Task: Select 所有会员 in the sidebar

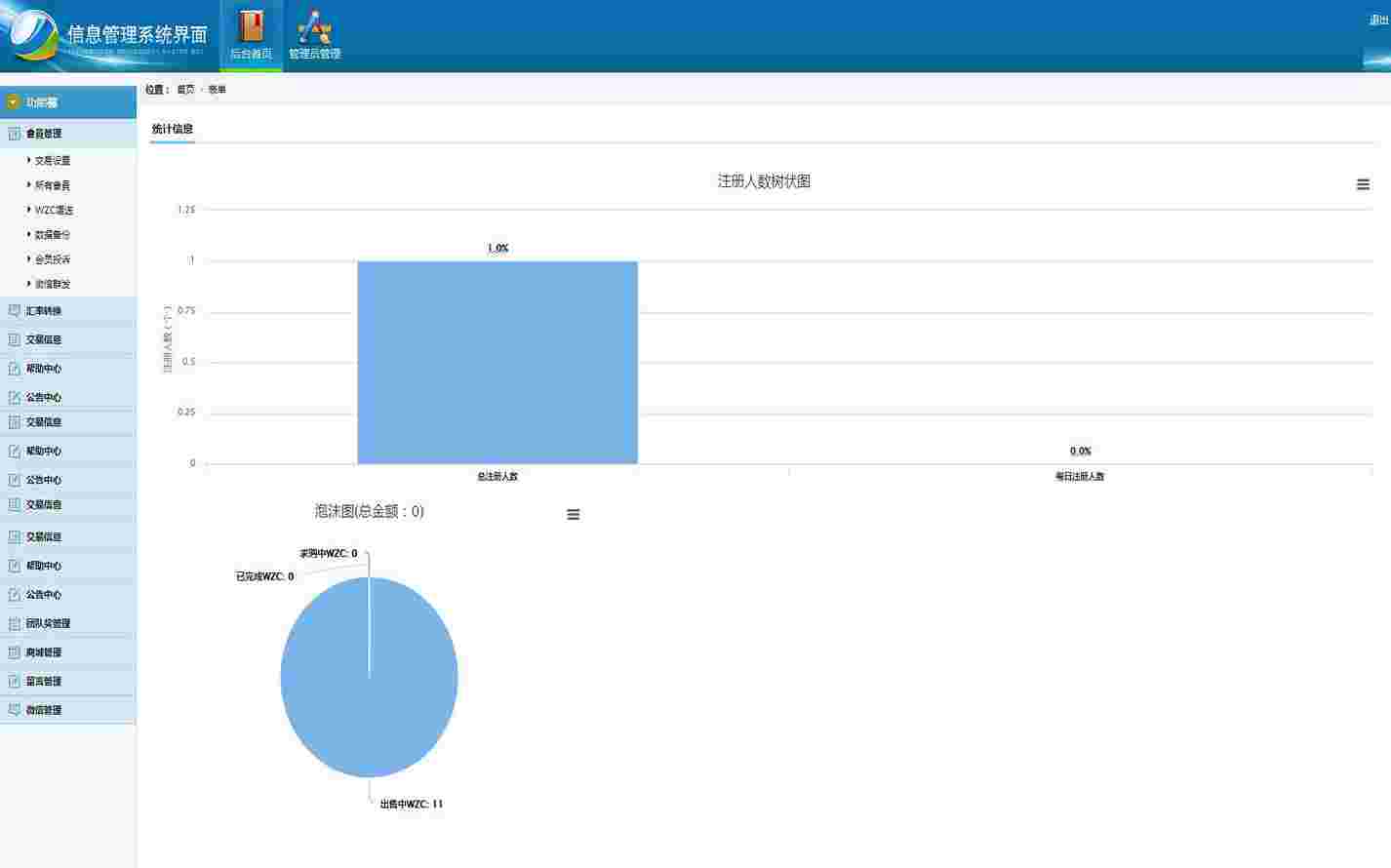Action: coord(53,185)
